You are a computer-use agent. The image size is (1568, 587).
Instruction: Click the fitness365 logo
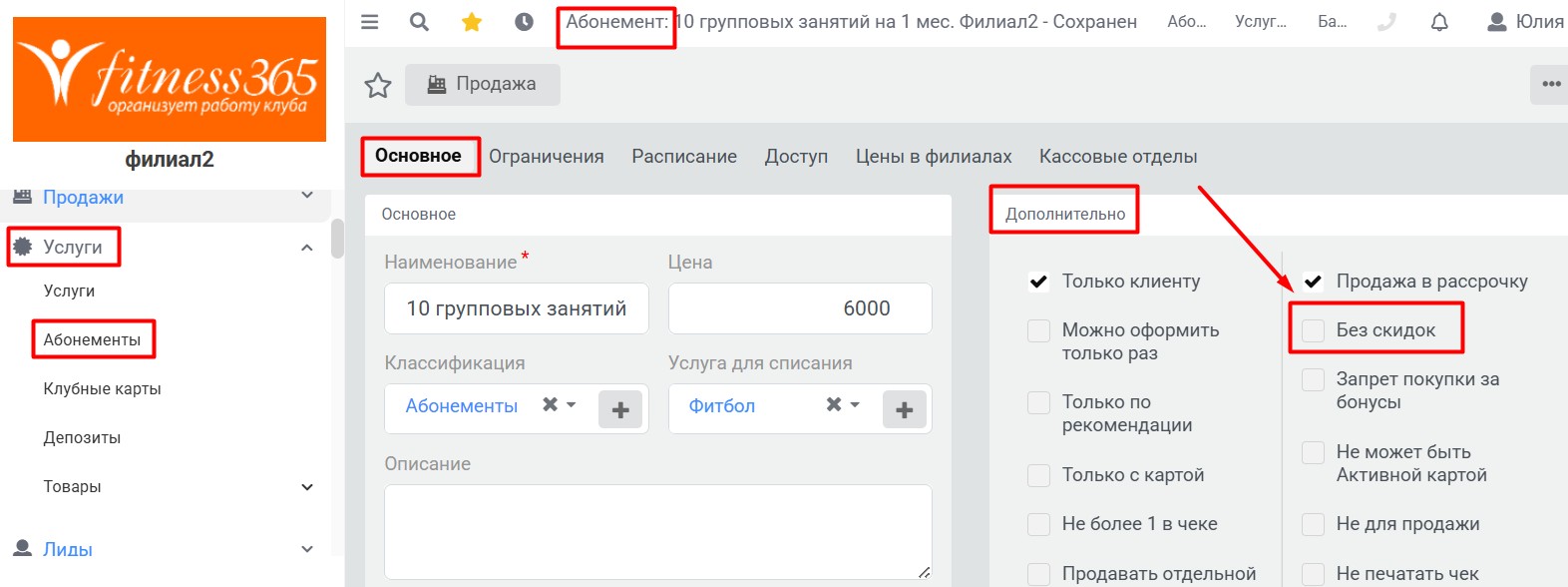pyautogui.click(x=170, y=79)
